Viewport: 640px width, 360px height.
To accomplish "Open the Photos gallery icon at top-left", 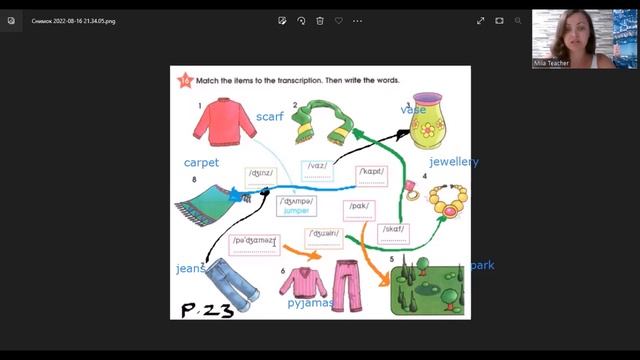I will [x=11, y=21].
